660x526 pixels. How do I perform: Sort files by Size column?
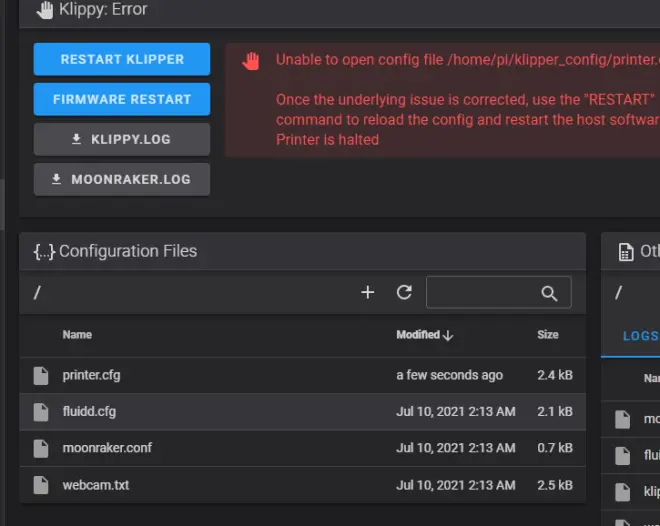548,335
